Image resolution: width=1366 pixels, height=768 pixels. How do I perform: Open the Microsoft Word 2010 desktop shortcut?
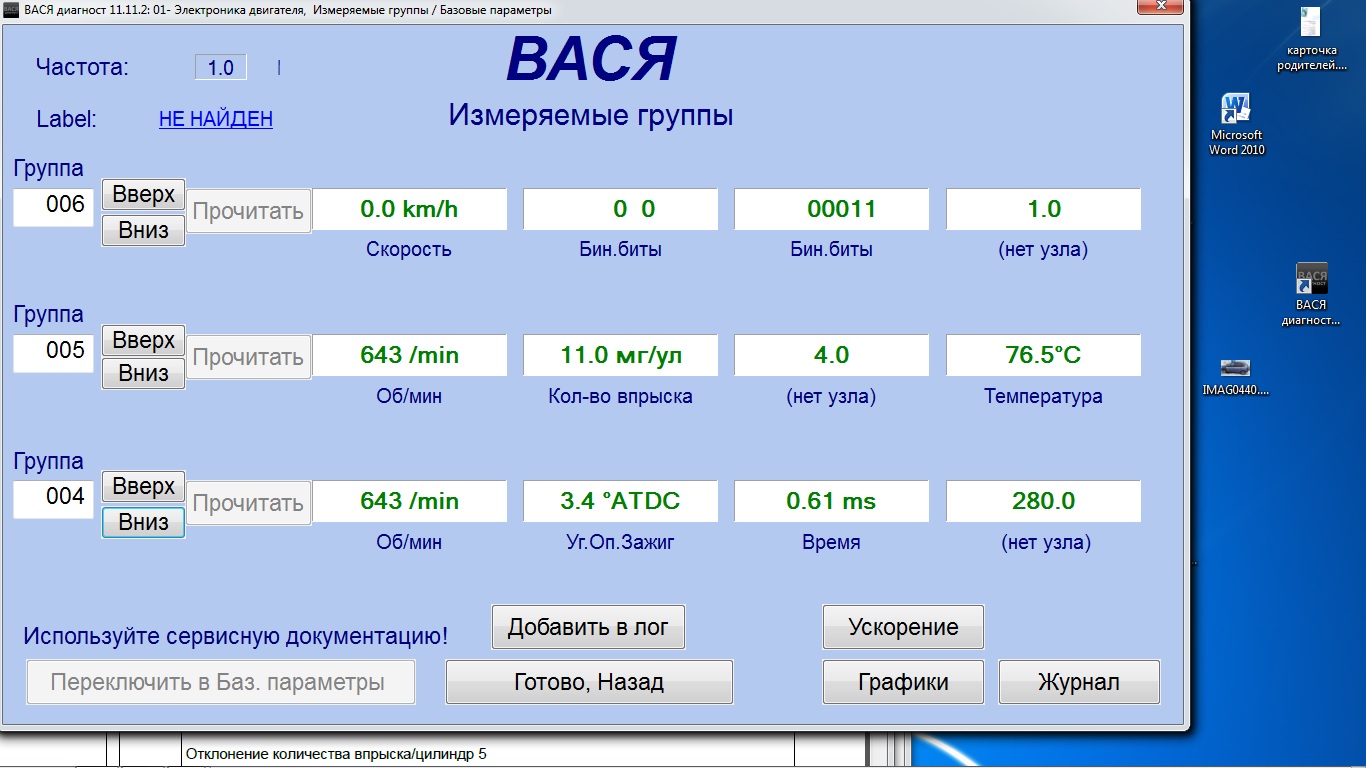[1236, 110]
